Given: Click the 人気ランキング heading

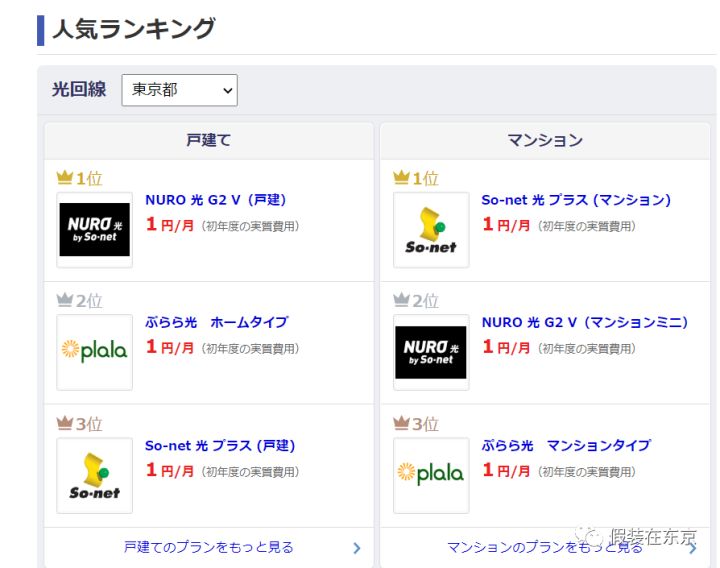Looking at the screenshot, I should [x=134, y=29].
